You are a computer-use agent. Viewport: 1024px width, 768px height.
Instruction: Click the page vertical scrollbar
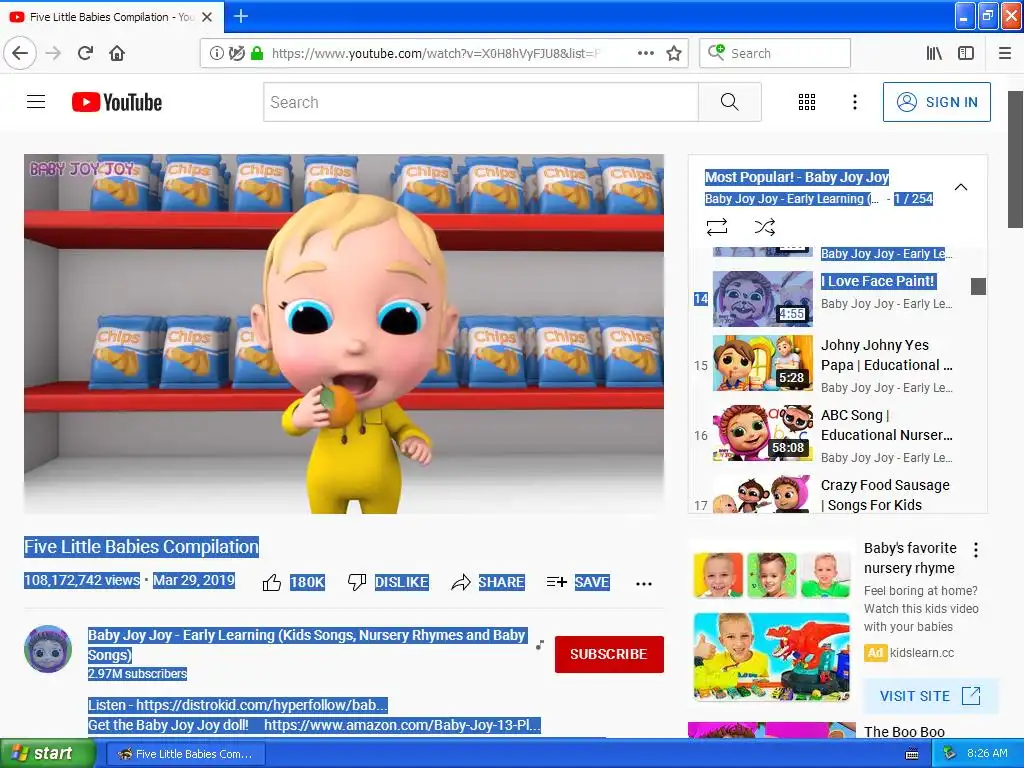1015,159
